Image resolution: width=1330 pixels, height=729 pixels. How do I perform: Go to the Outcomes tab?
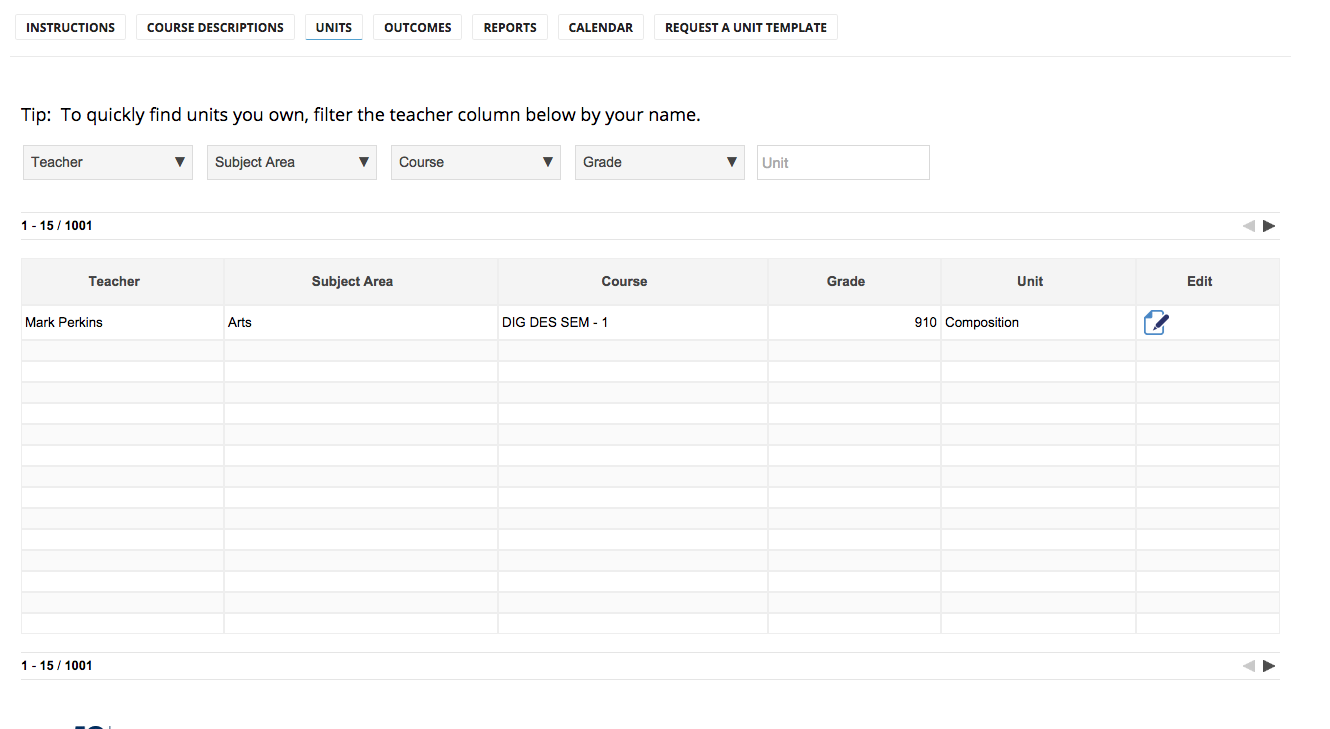[x=418, y=28]
